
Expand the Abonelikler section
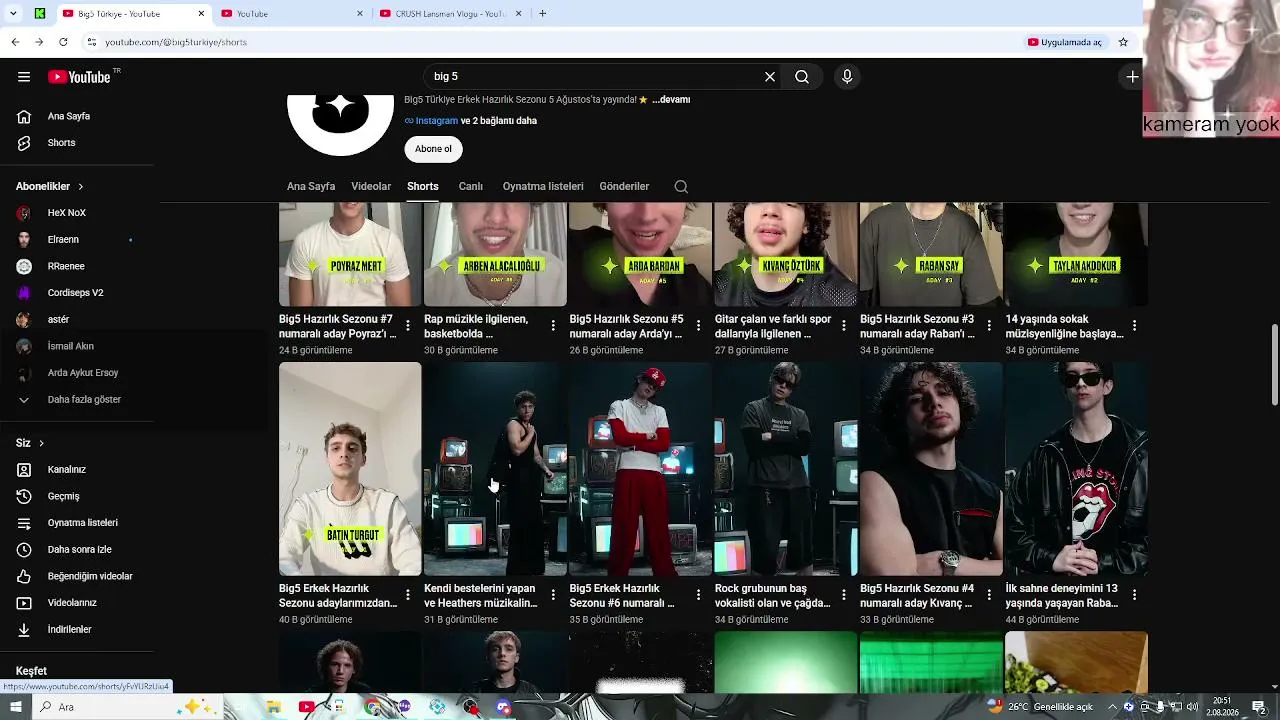(50, 187)
